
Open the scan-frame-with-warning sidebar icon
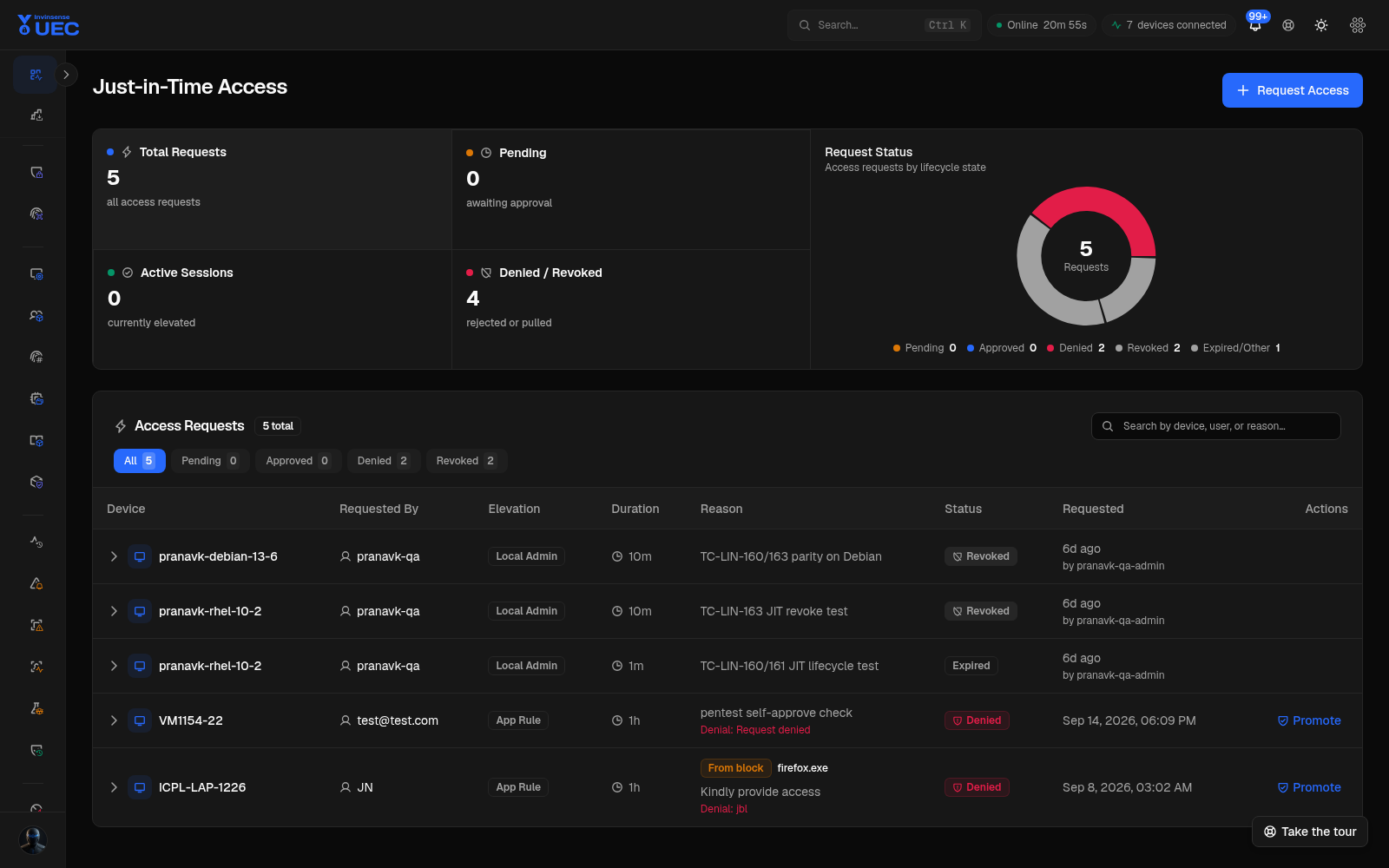click(x=36, y=625)
